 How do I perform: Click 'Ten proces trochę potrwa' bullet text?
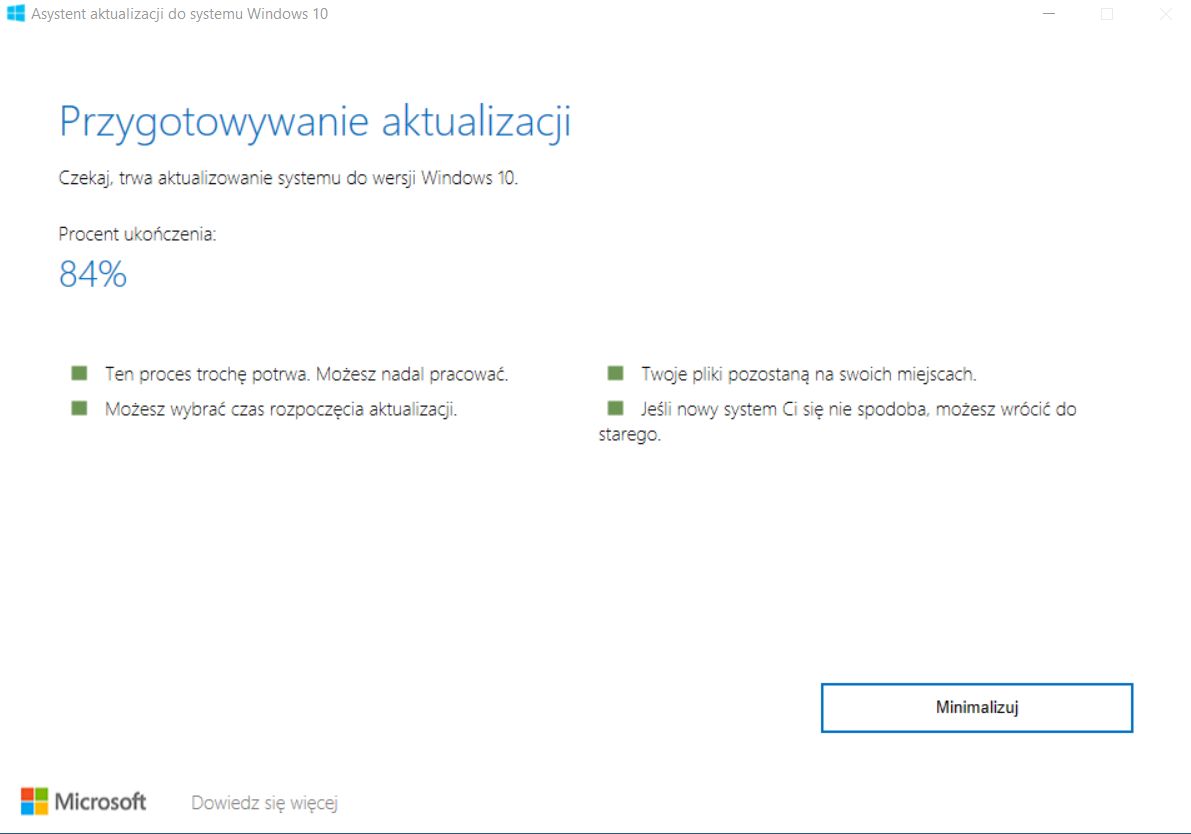coord(307,374)
